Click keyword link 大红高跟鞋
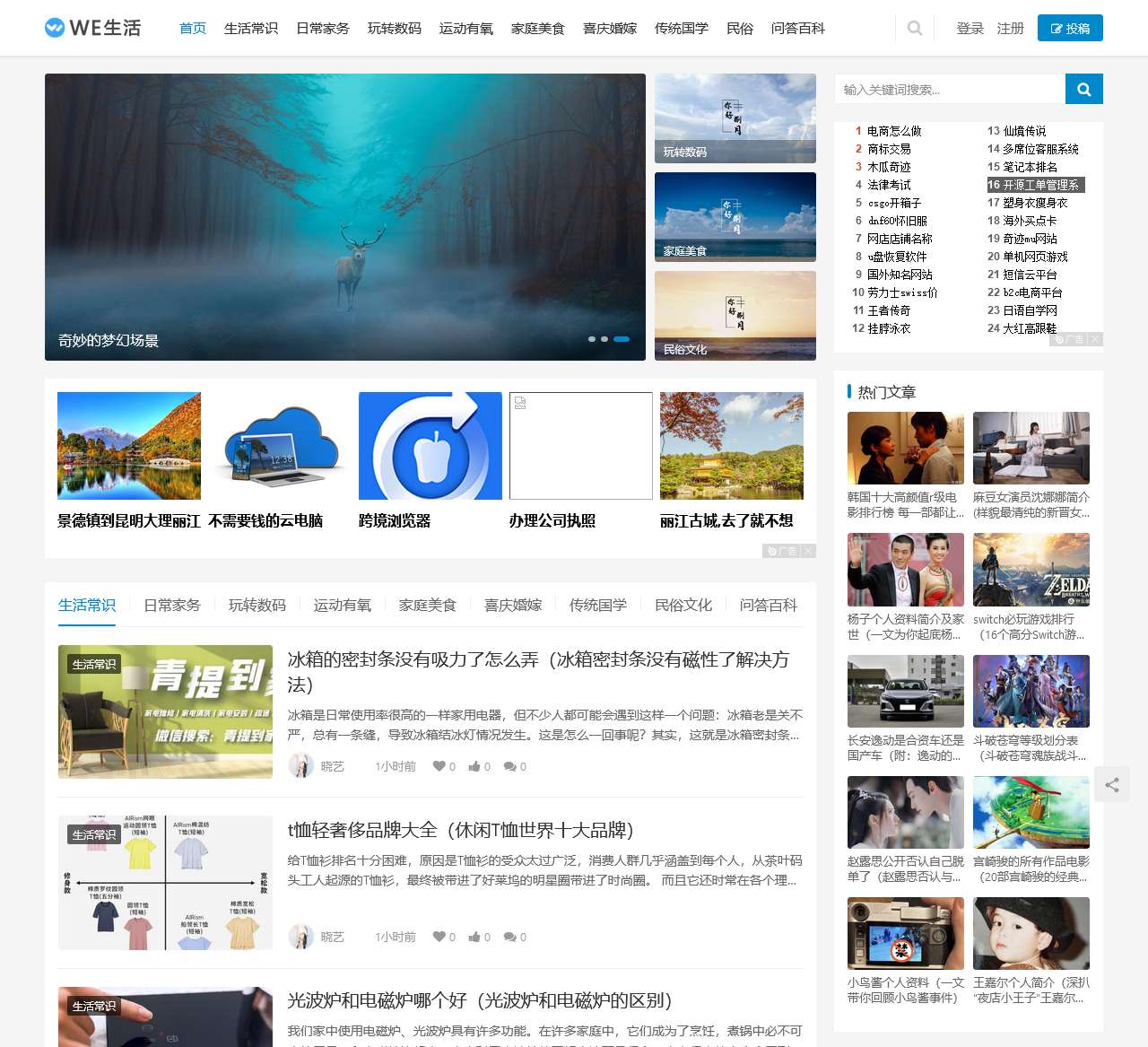The image size is (1148, 1047). tap(1030, 328)
